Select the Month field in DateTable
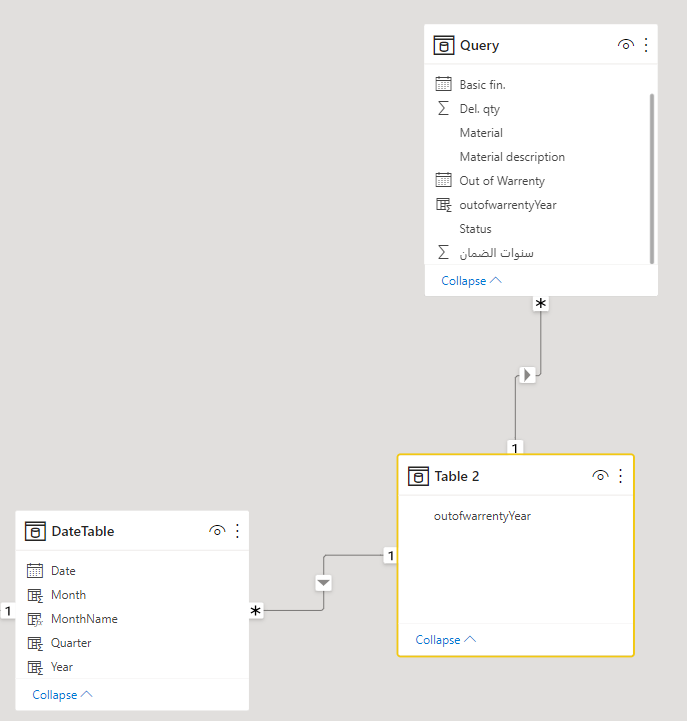This screenshot has width=687, height=721. (68, 595)
